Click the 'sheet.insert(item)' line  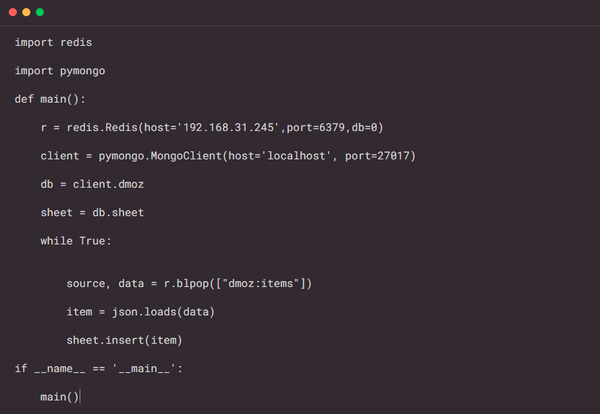pyautogui.click(x=124, y=340)
